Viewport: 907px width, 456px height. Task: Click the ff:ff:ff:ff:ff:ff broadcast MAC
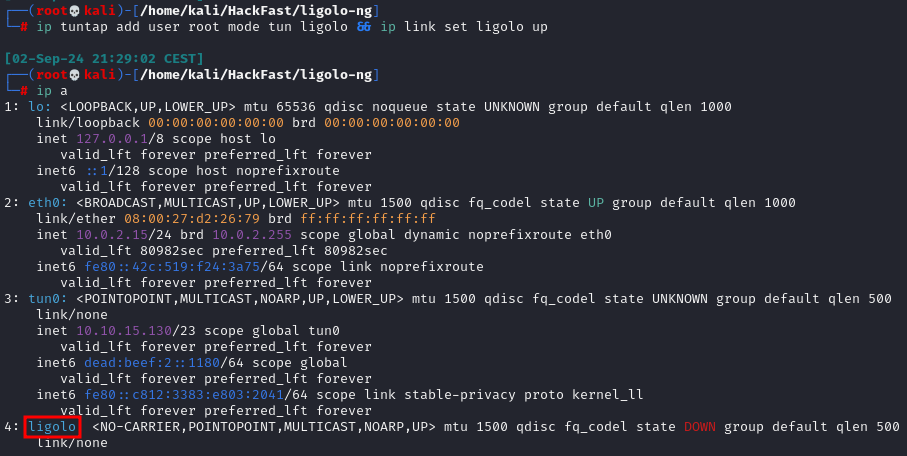pos(368,219)
